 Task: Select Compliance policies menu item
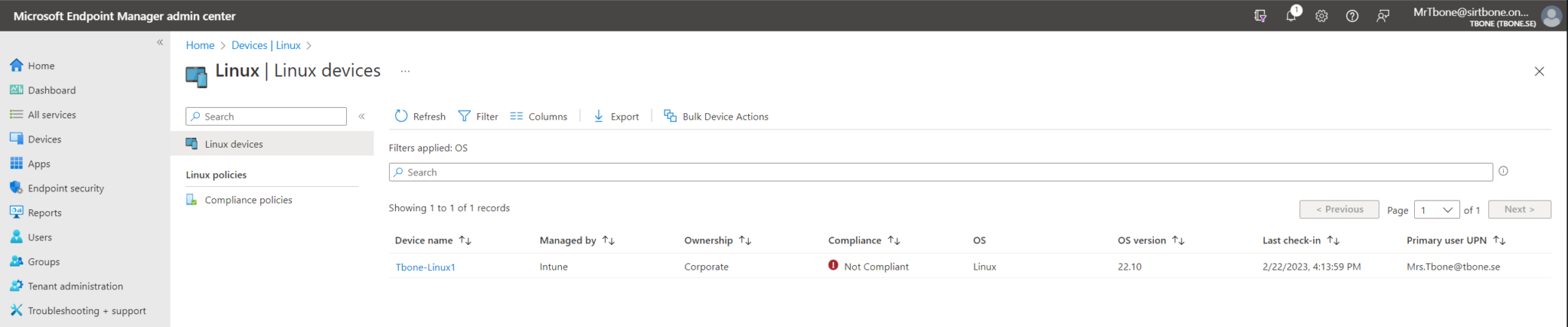coord(248,200)
